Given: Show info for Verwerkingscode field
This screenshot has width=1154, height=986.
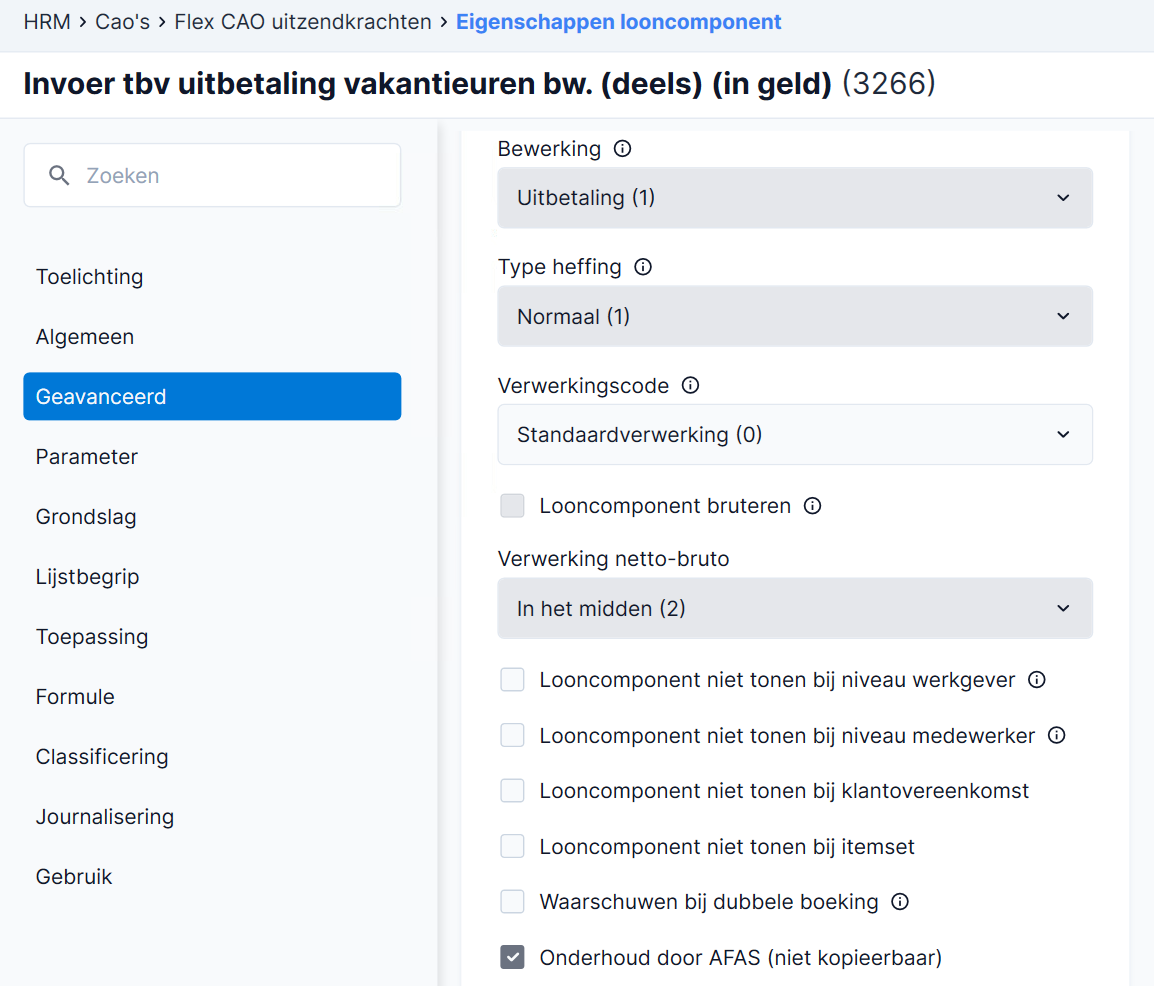Looking at the screenshot, I should (x=690, y=386).
